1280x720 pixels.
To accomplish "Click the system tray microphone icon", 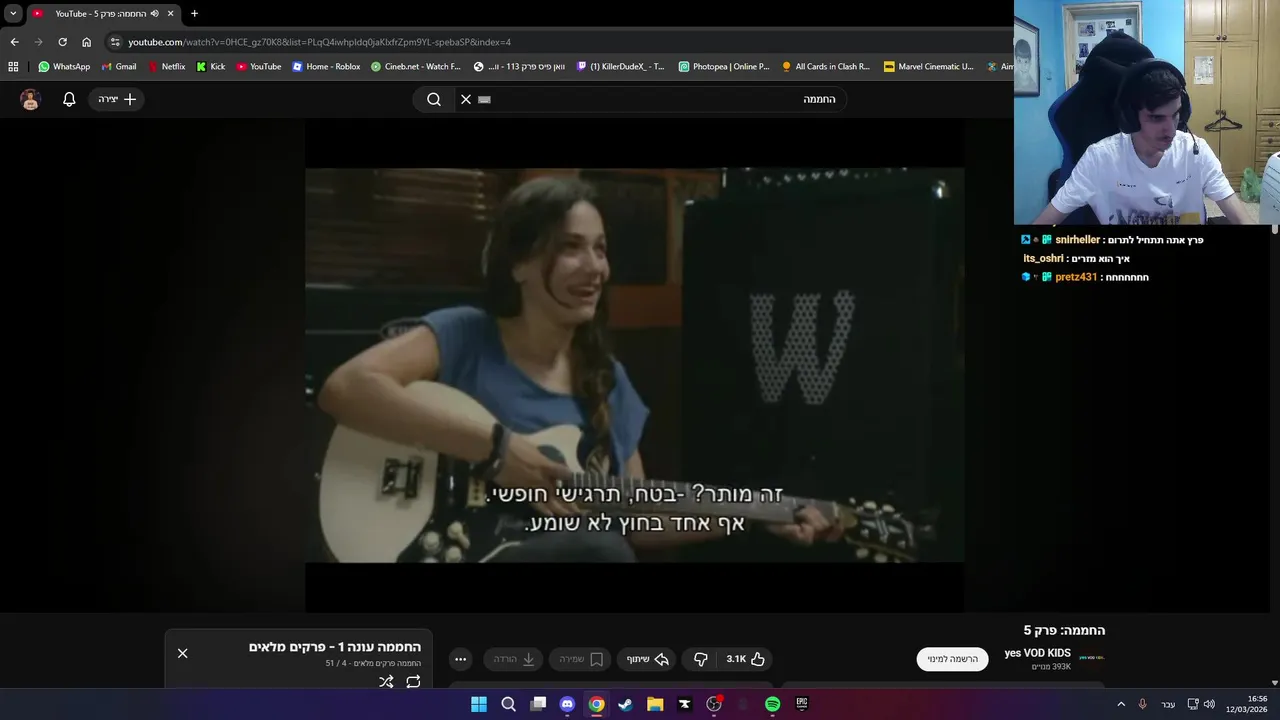I will (x=1142, y=704).
